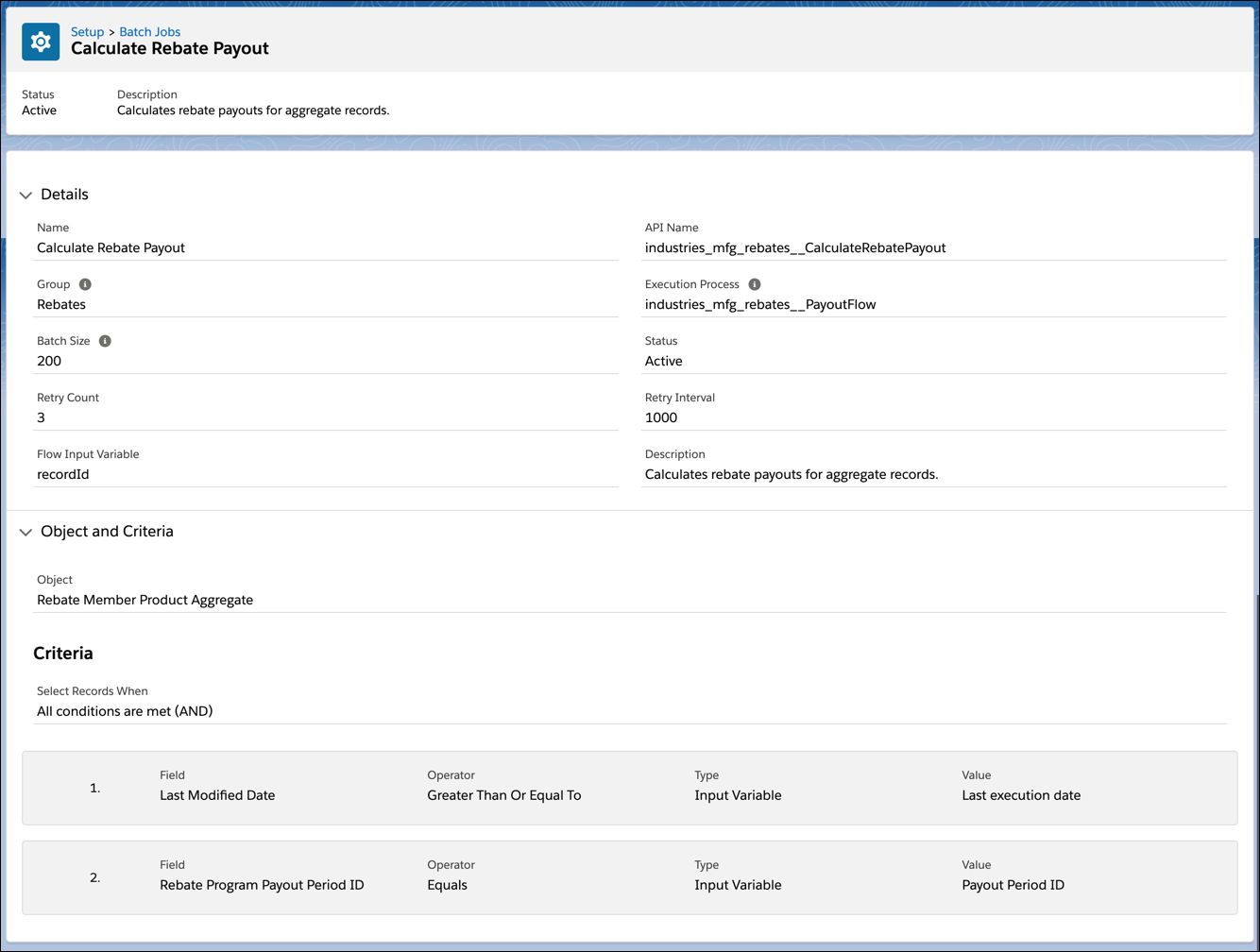Click All conditions are met (AND) value
The width and height of the screenshot is (1260, 952).
tap(125, 711)
